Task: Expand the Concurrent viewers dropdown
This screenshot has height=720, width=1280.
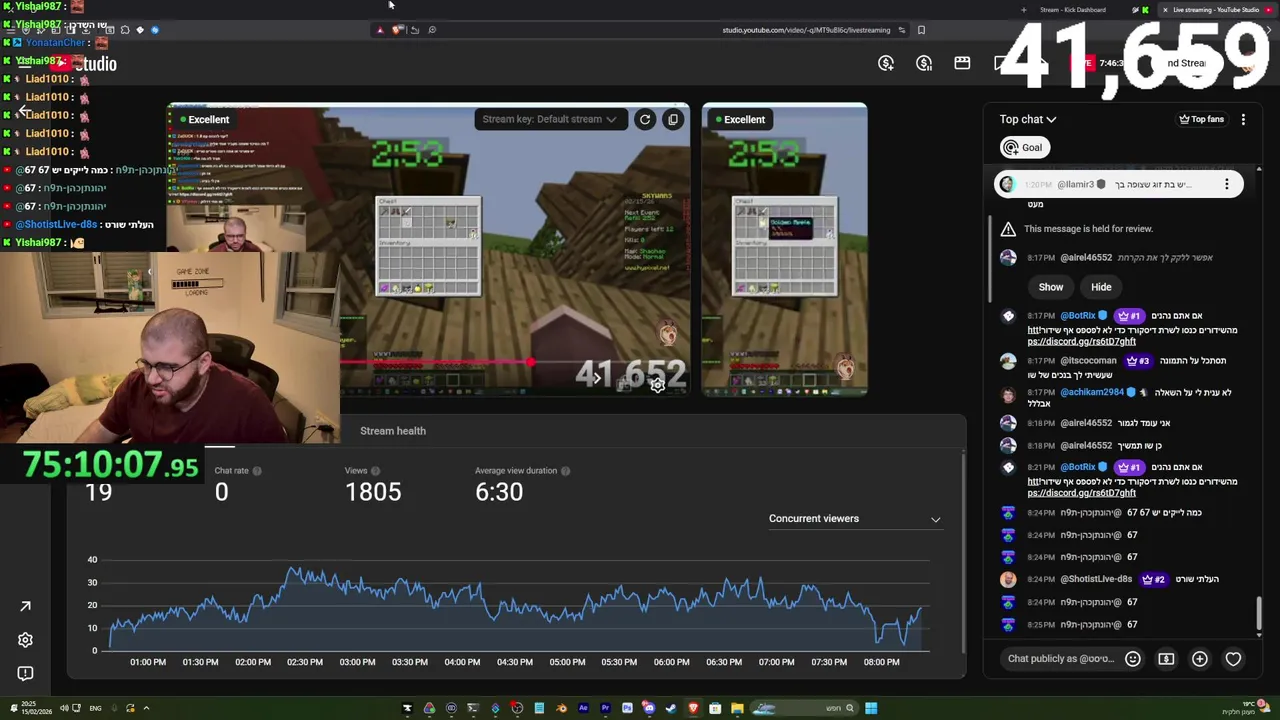Action: click(x=855, y=518)
